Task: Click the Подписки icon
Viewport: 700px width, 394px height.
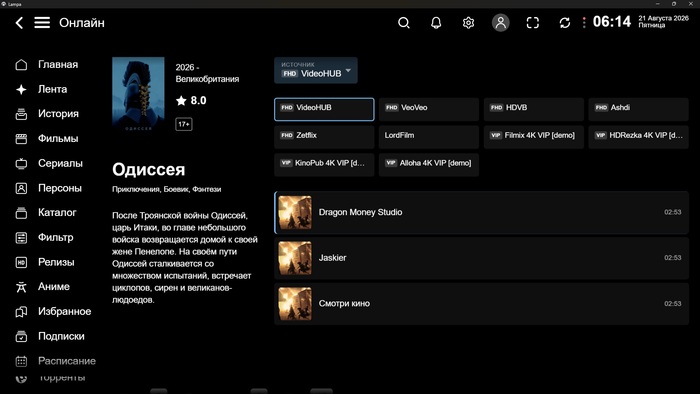Action: 21,336
